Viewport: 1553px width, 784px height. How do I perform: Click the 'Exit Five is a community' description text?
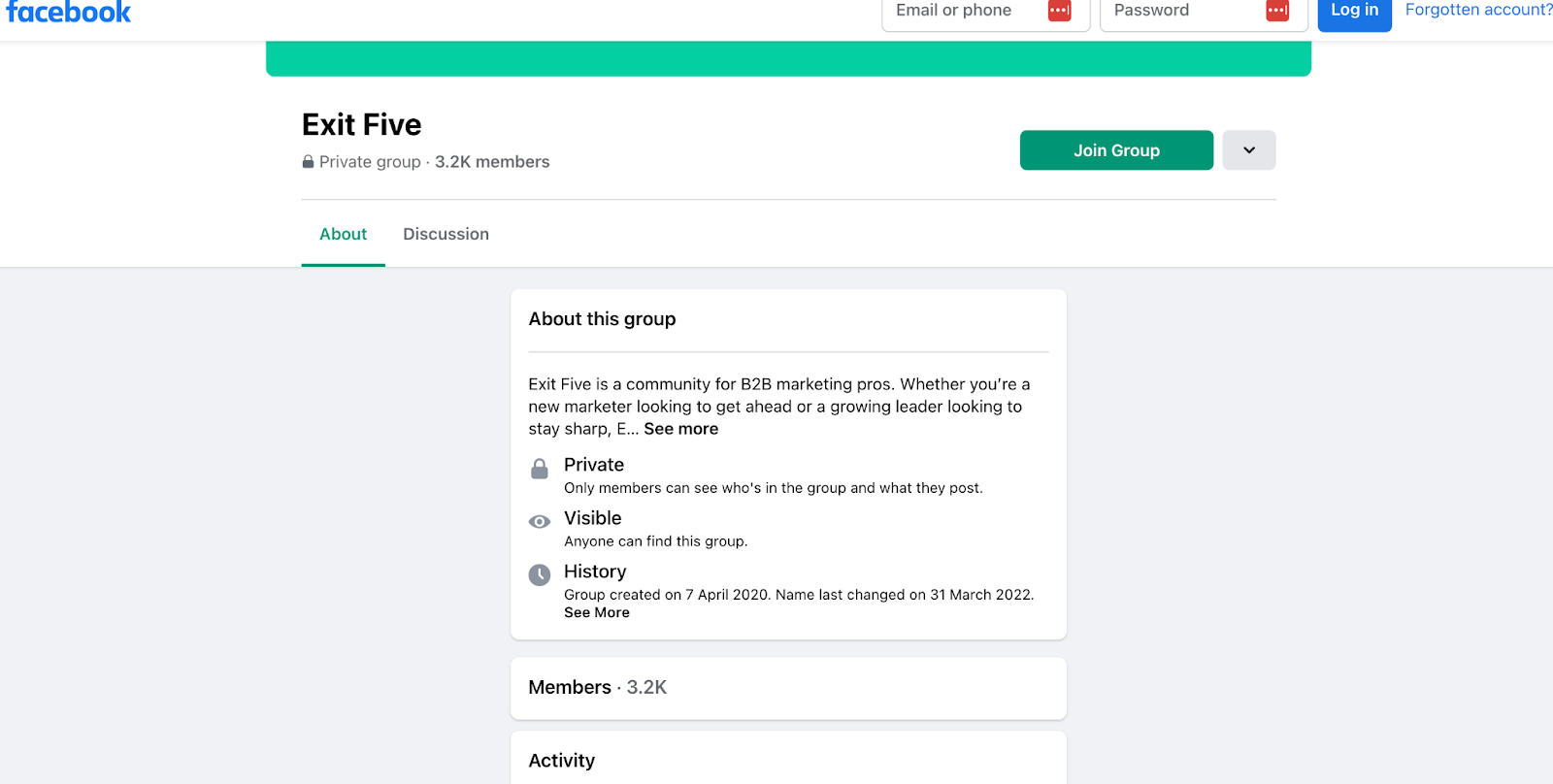[778, 407]
